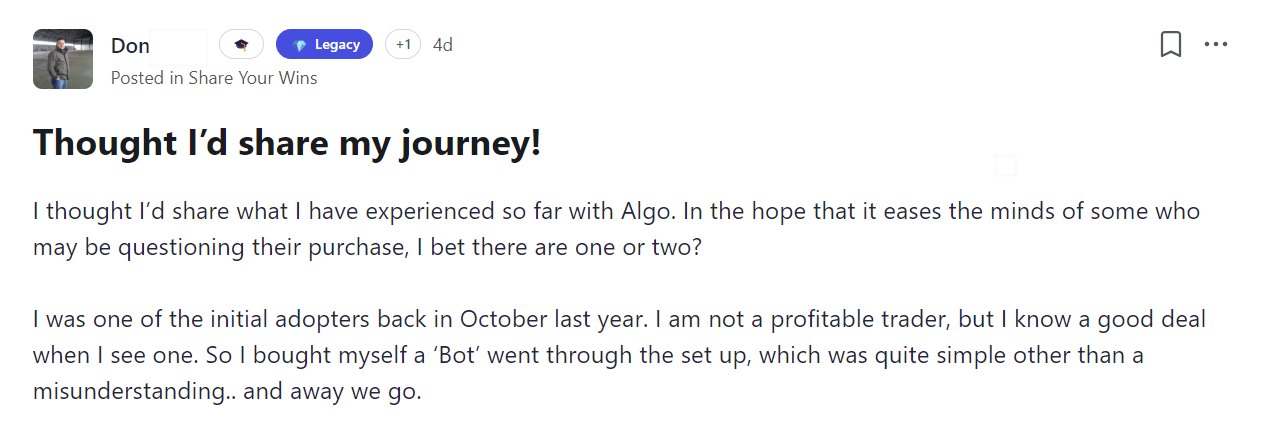The width and height of the screenshot is (1263, 424).
Task: Bookmark this post with the bookmark icon
Action: (1171, 45)
